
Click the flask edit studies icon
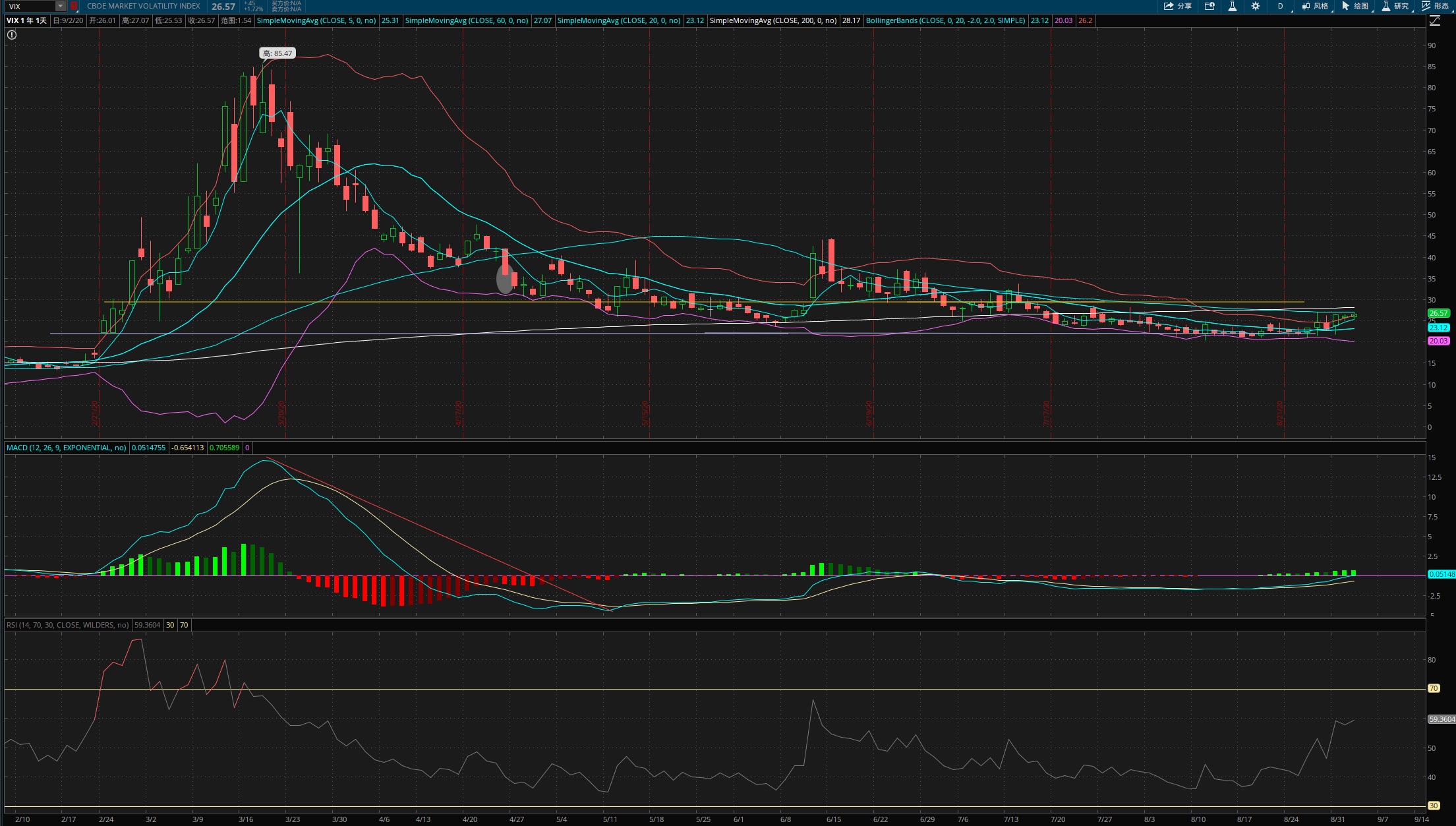pyautogui.click(x=1232, y=6)
